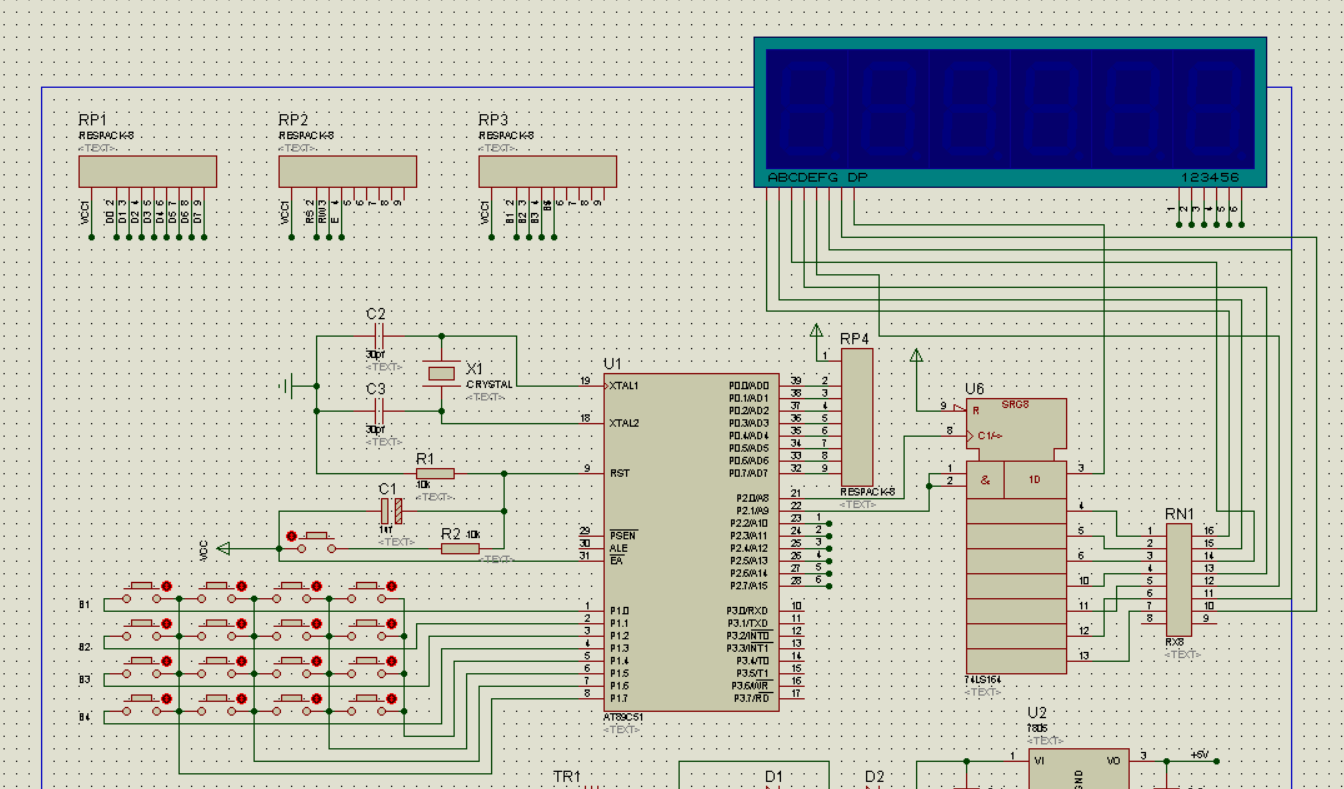Click the VCC power terminal arrow

coord(223,548)
